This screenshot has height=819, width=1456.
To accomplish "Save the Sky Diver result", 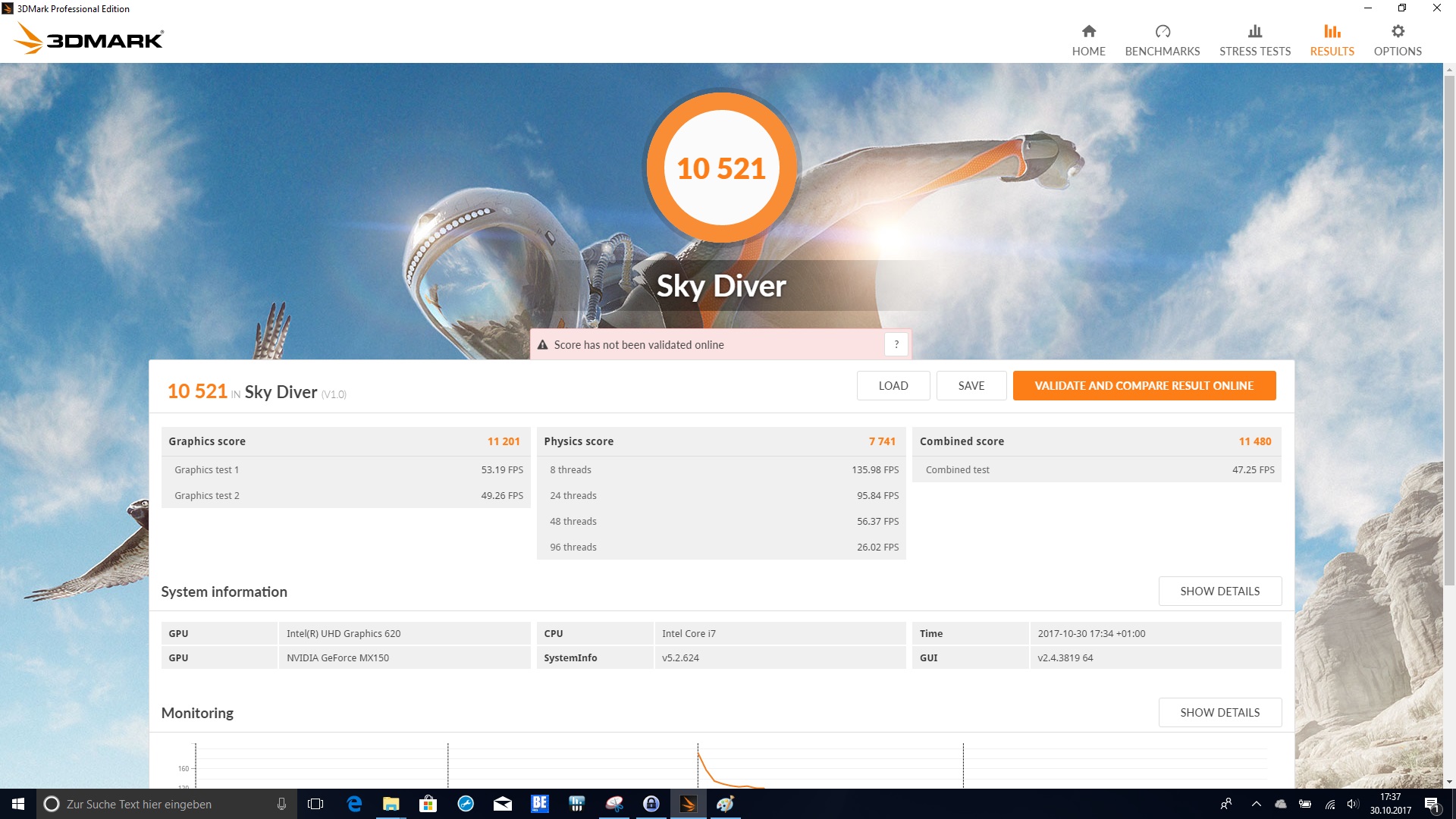I will pos(971,385).
